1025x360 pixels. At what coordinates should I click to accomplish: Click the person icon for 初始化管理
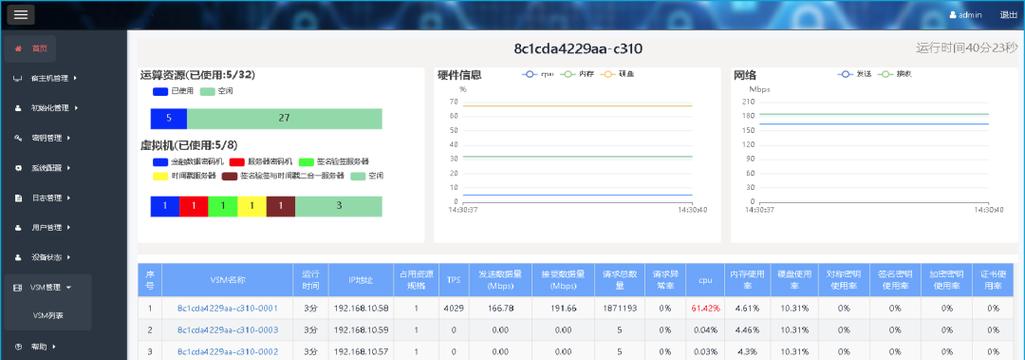coord(18,108)
